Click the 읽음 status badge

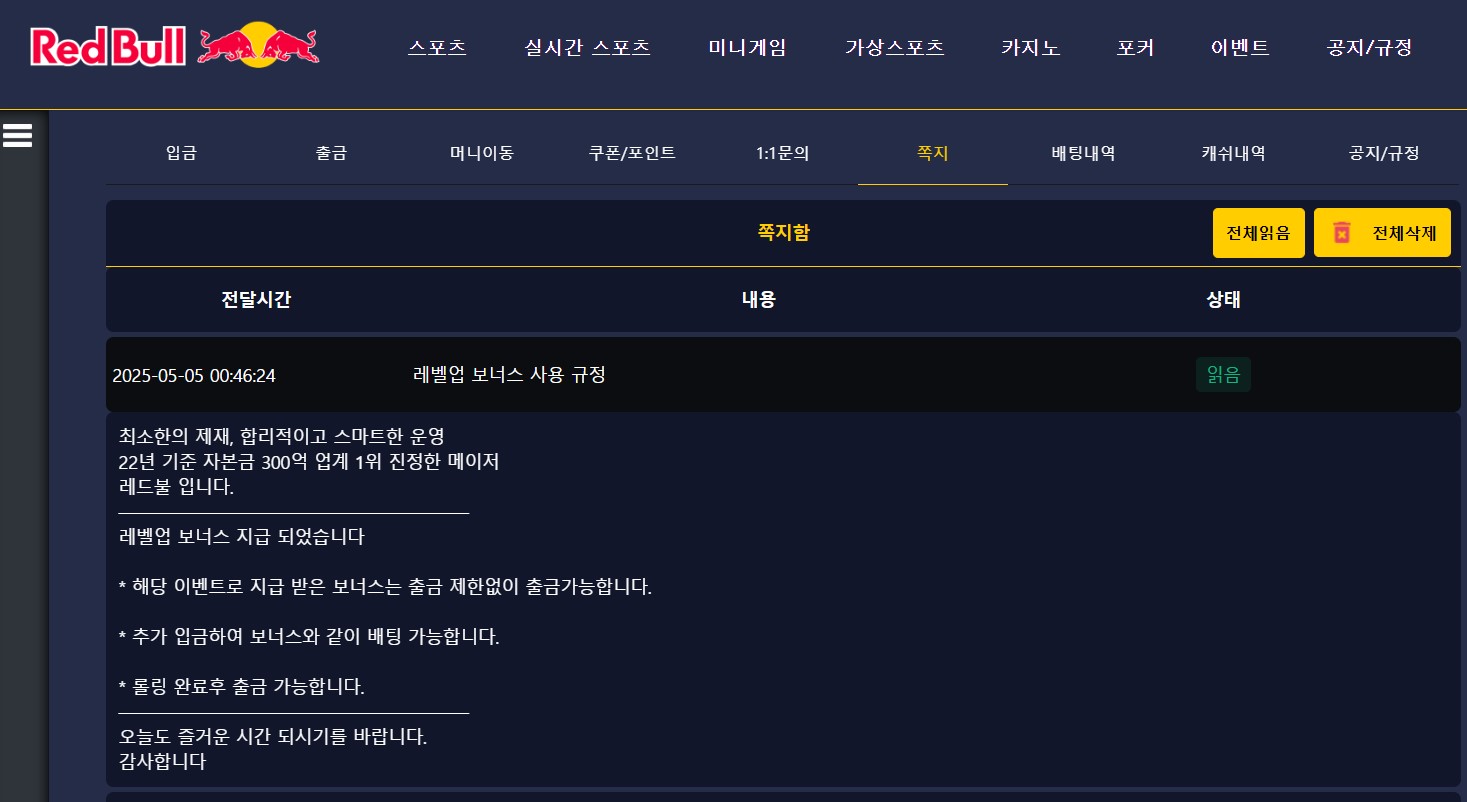1223,375
